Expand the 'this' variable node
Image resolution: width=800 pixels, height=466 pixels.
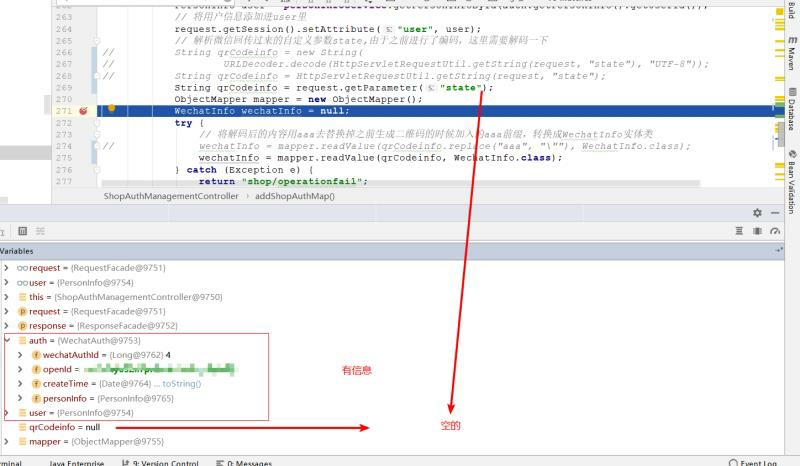6,297
